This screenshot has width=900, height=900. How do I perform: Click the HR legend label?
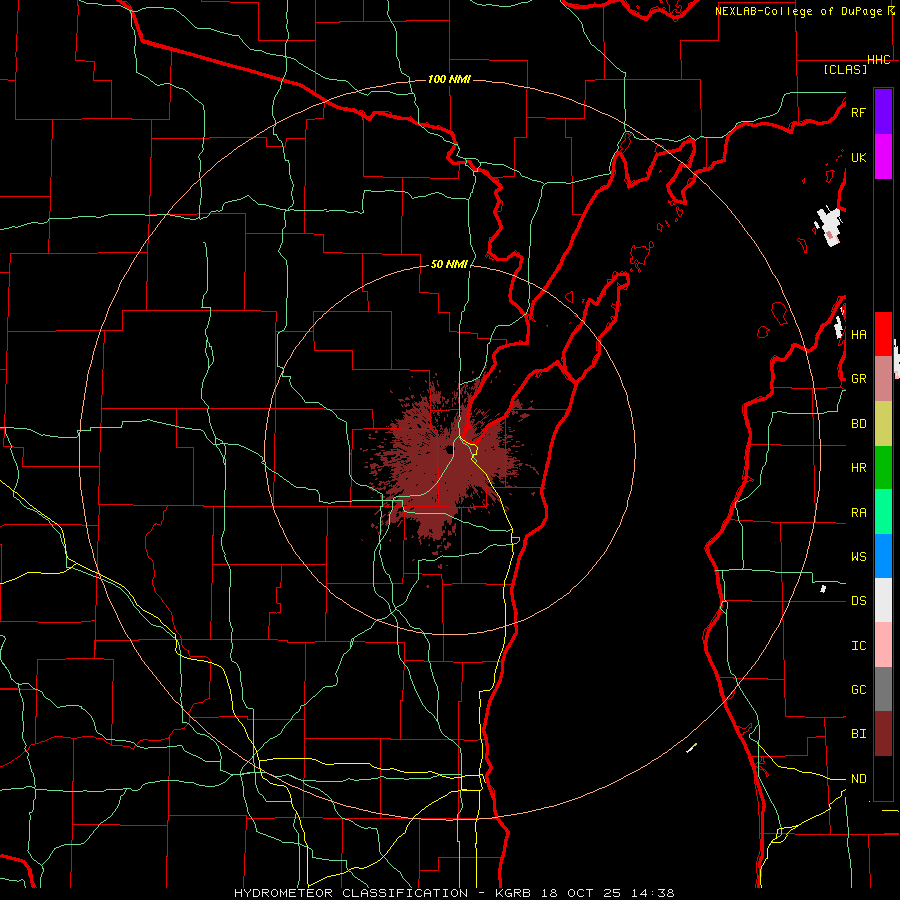pyautogui.click(x=858, y=468)
